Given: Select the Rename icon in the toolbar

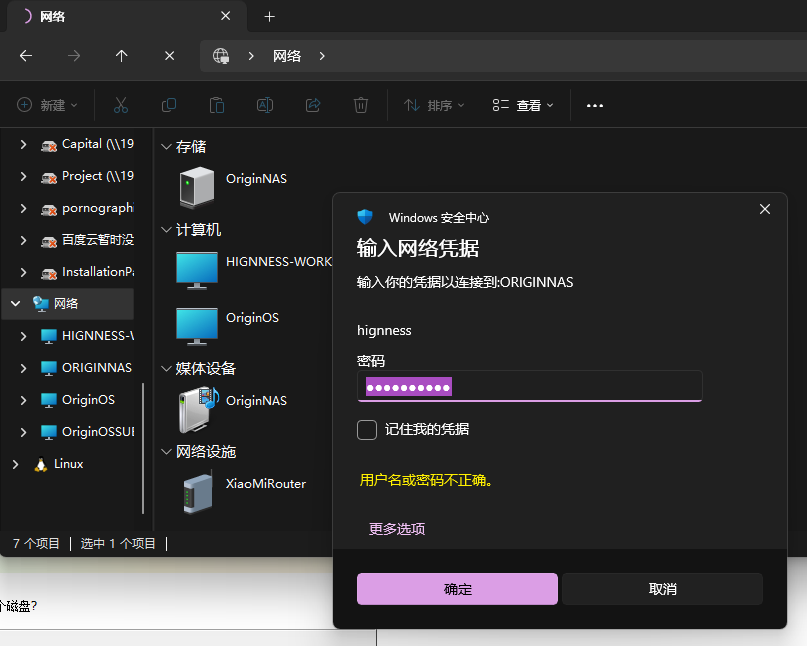Looking at the screenshot, I should tap(264, 104).
